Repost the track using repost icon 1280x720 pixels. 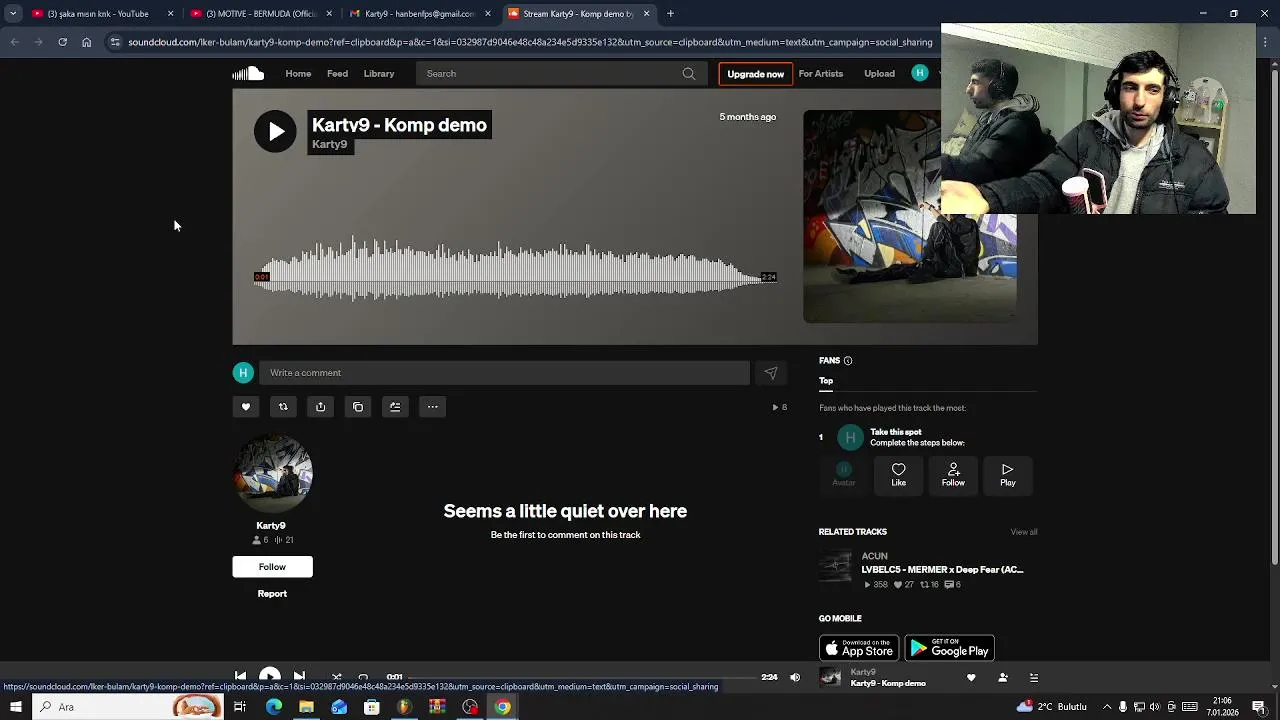tap(283, 407)
